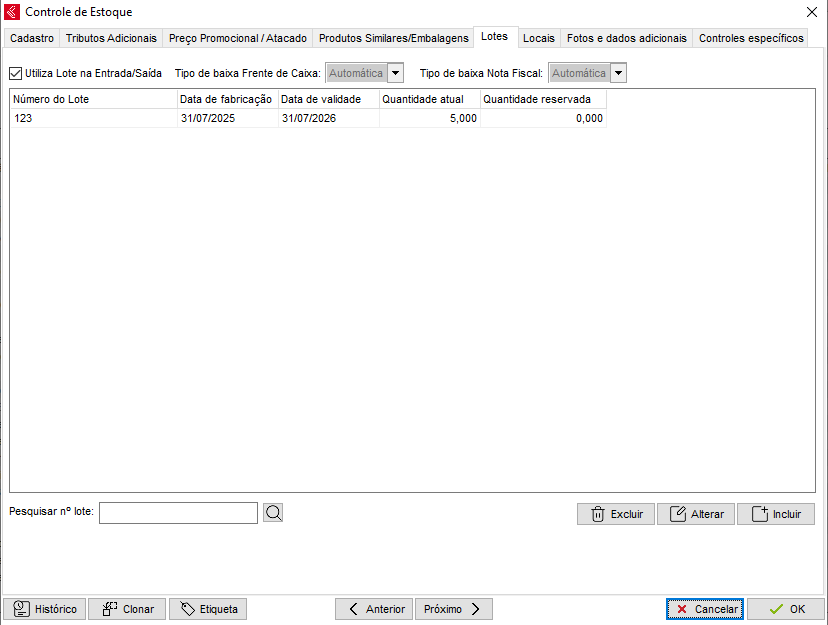This screenshot has height=625, width=828.
Task: Click the Pesquisar nº lote input field
Action: (178, 513)
